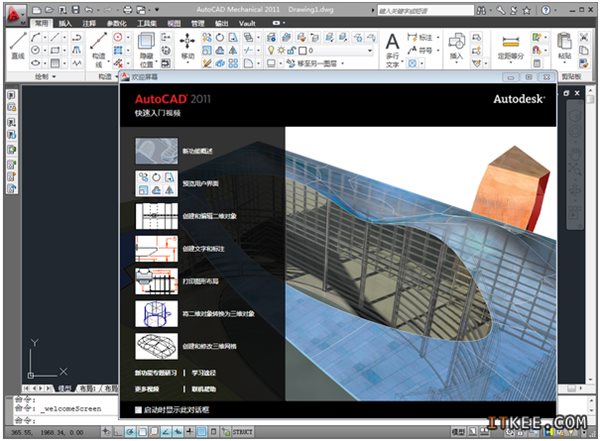Select the hatch tool in draw panel
The height and width of the screenshot is (441, 600).
click(55, 63)
